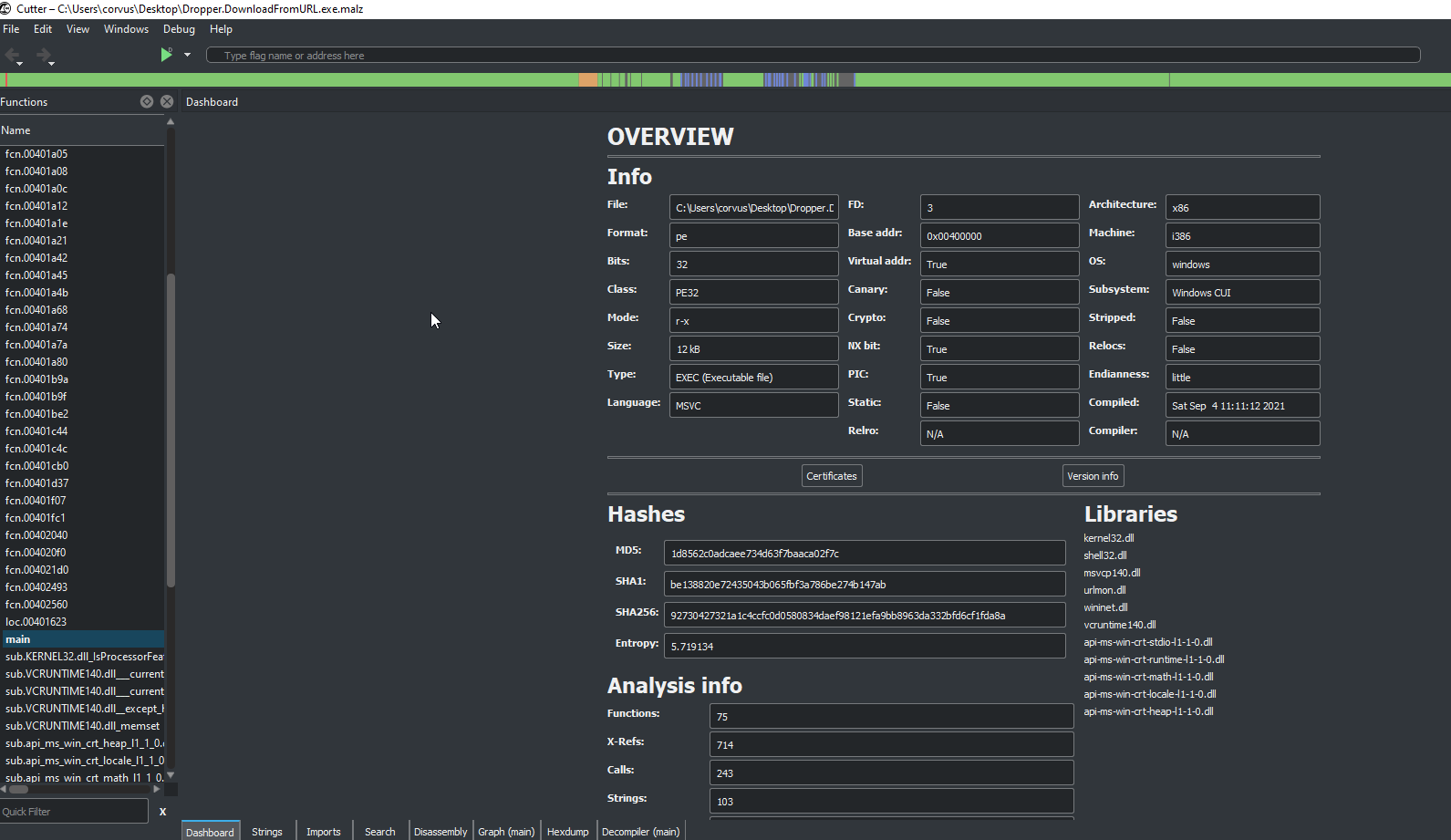Select the Dashboard tab at bottom
Image resolution: width=1451 pixels, height=840 pixels.
point(210,832)
